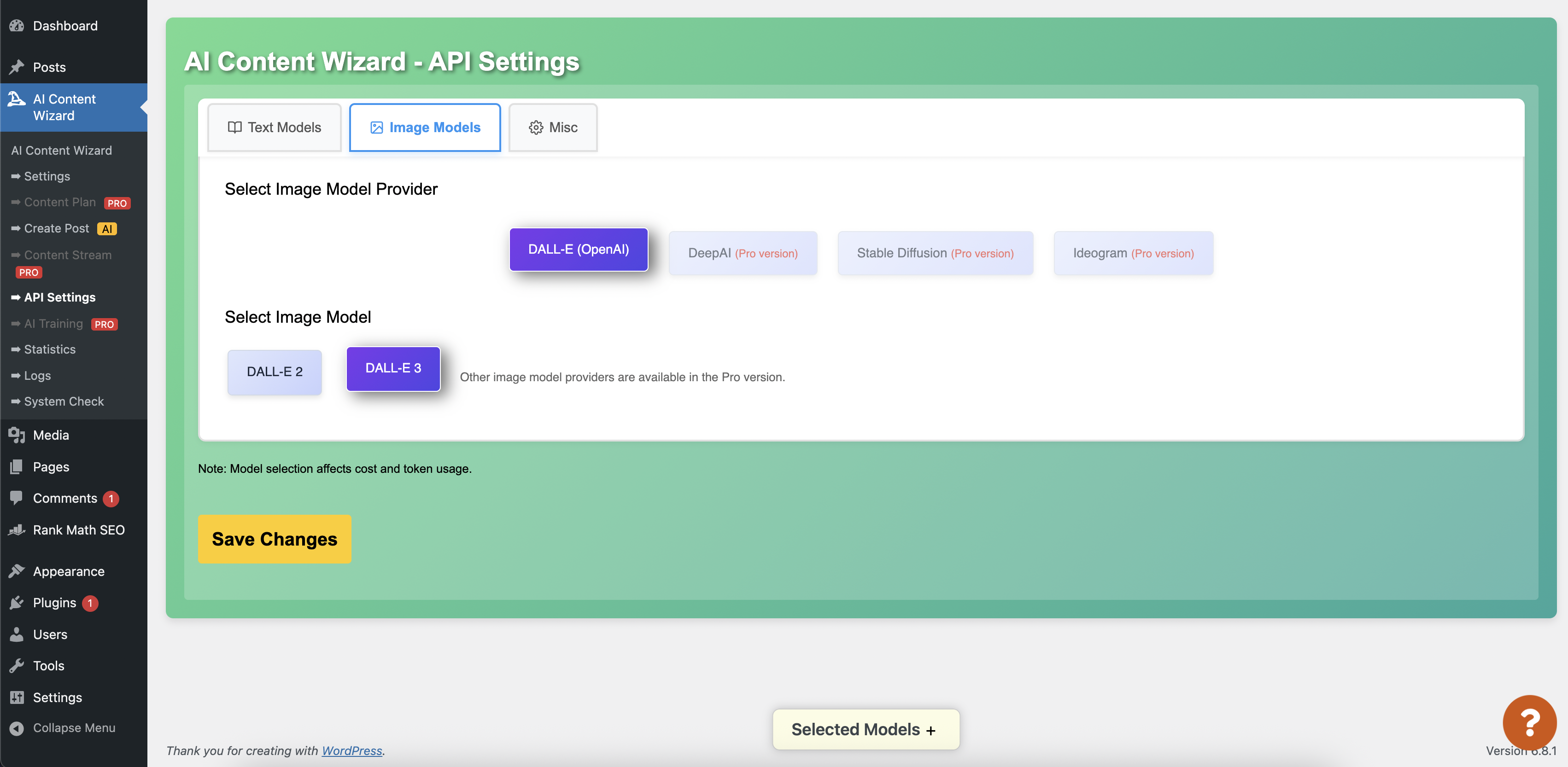Click the Tools wrench icon
Viewport: 1568px width, 767px height.
pyautogui.click(x=17, y=665)
